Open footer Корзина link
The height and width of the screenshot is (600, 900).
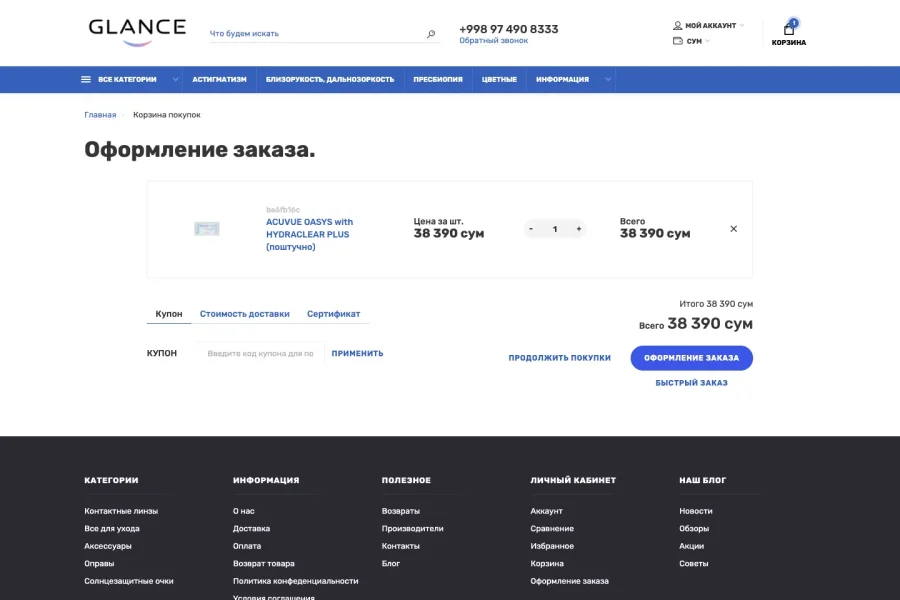(547, 563)
